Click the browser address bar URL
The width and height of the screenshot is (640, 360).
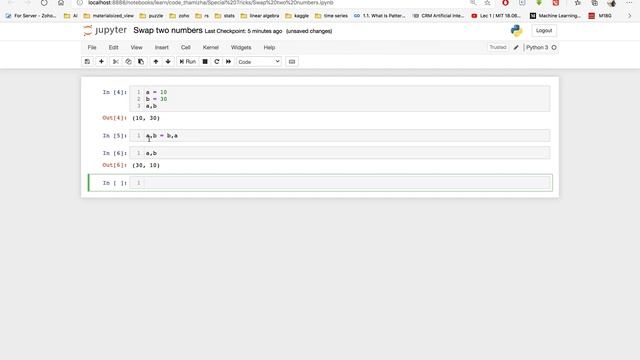(211, 2)
